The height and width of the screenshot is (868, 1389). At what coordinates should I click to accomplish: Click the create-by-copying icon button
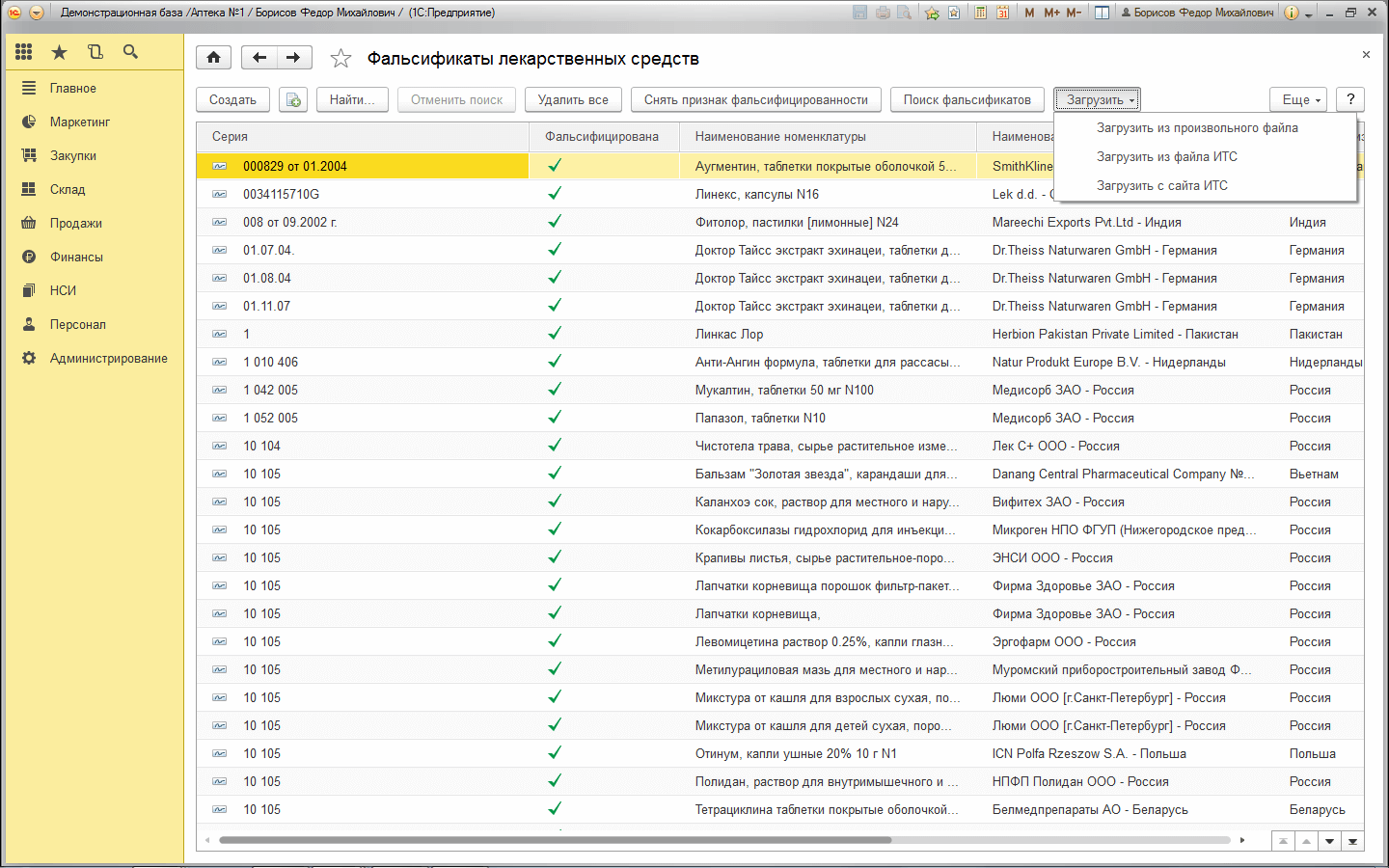293,99
